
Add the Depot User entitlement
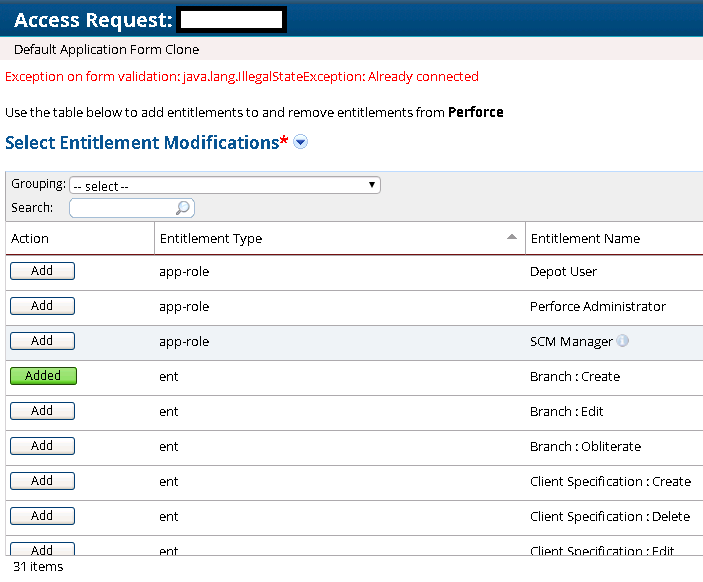[43, 271]
